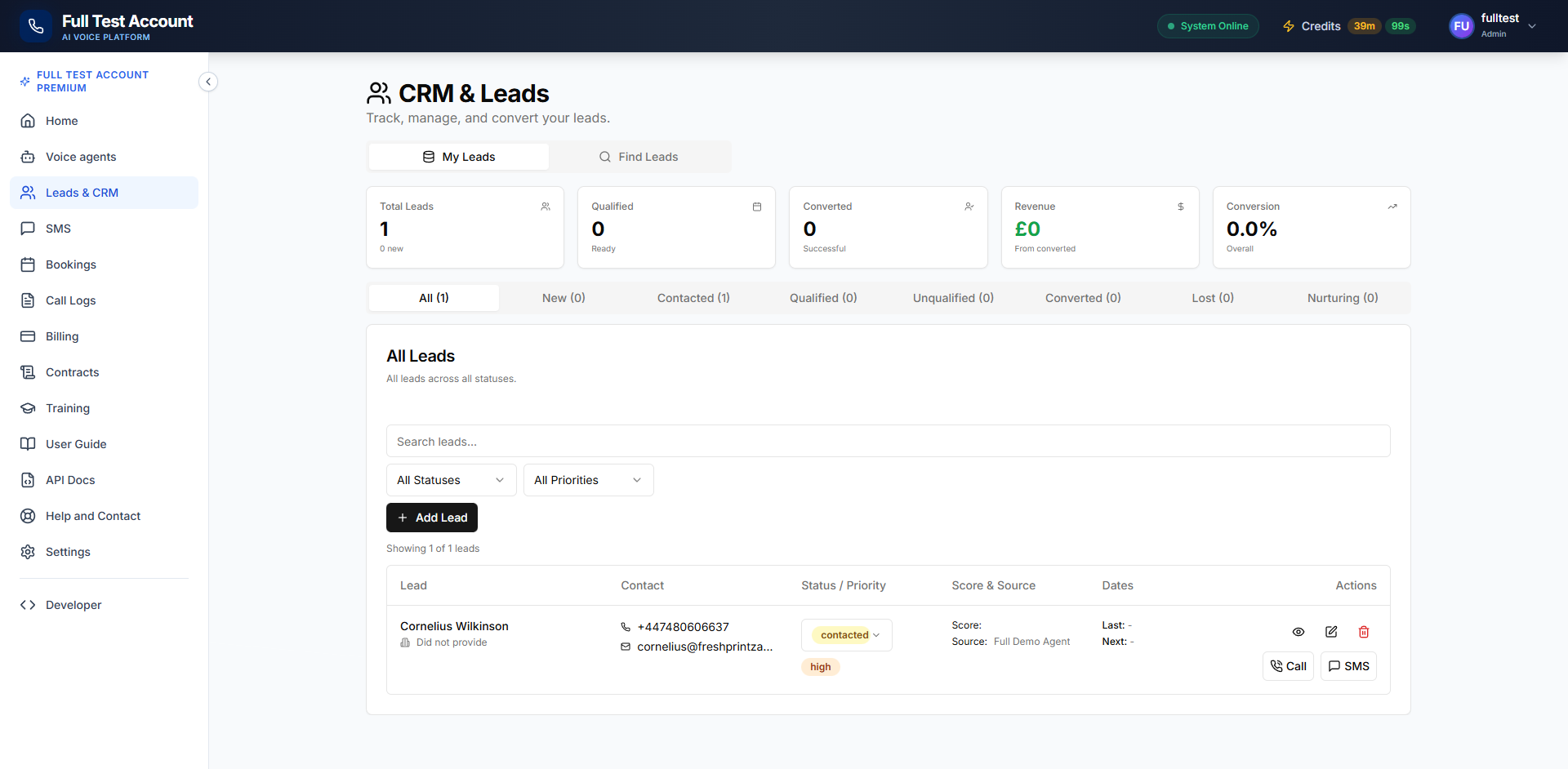Open the Bookings section
This screenshot has height=769, width=1568.
click(x=69, y=264)
